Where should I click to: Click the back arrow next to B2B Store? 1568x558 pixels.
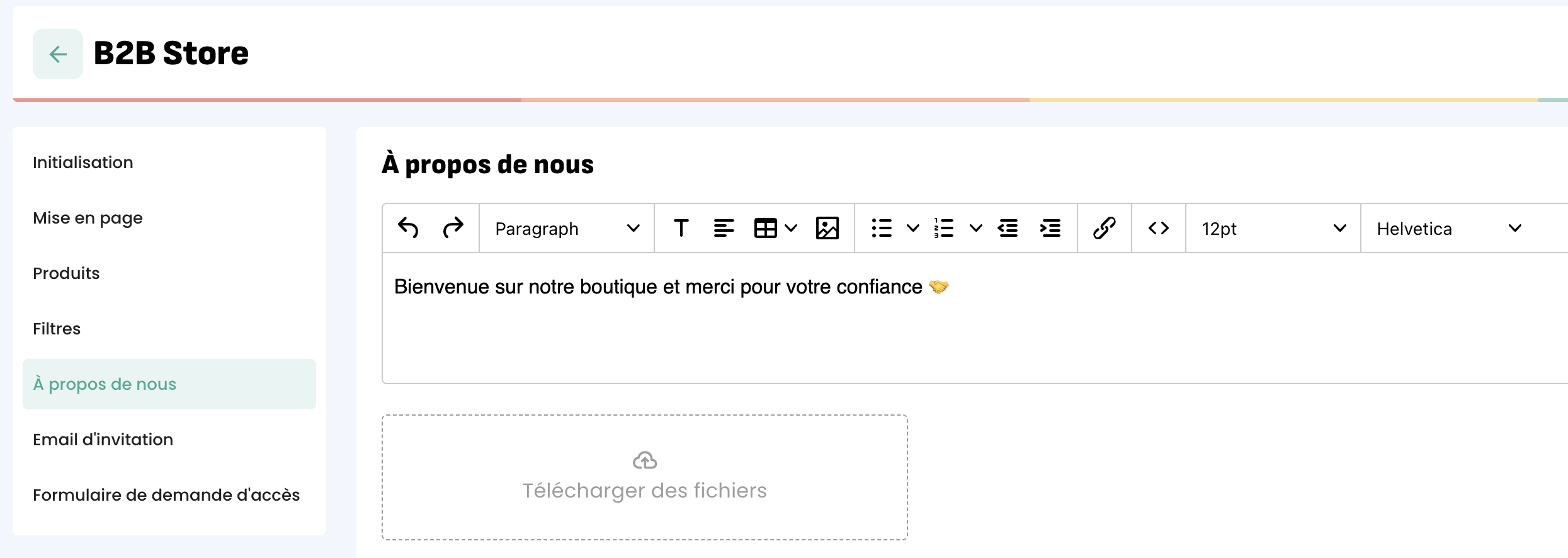(58, 54)
